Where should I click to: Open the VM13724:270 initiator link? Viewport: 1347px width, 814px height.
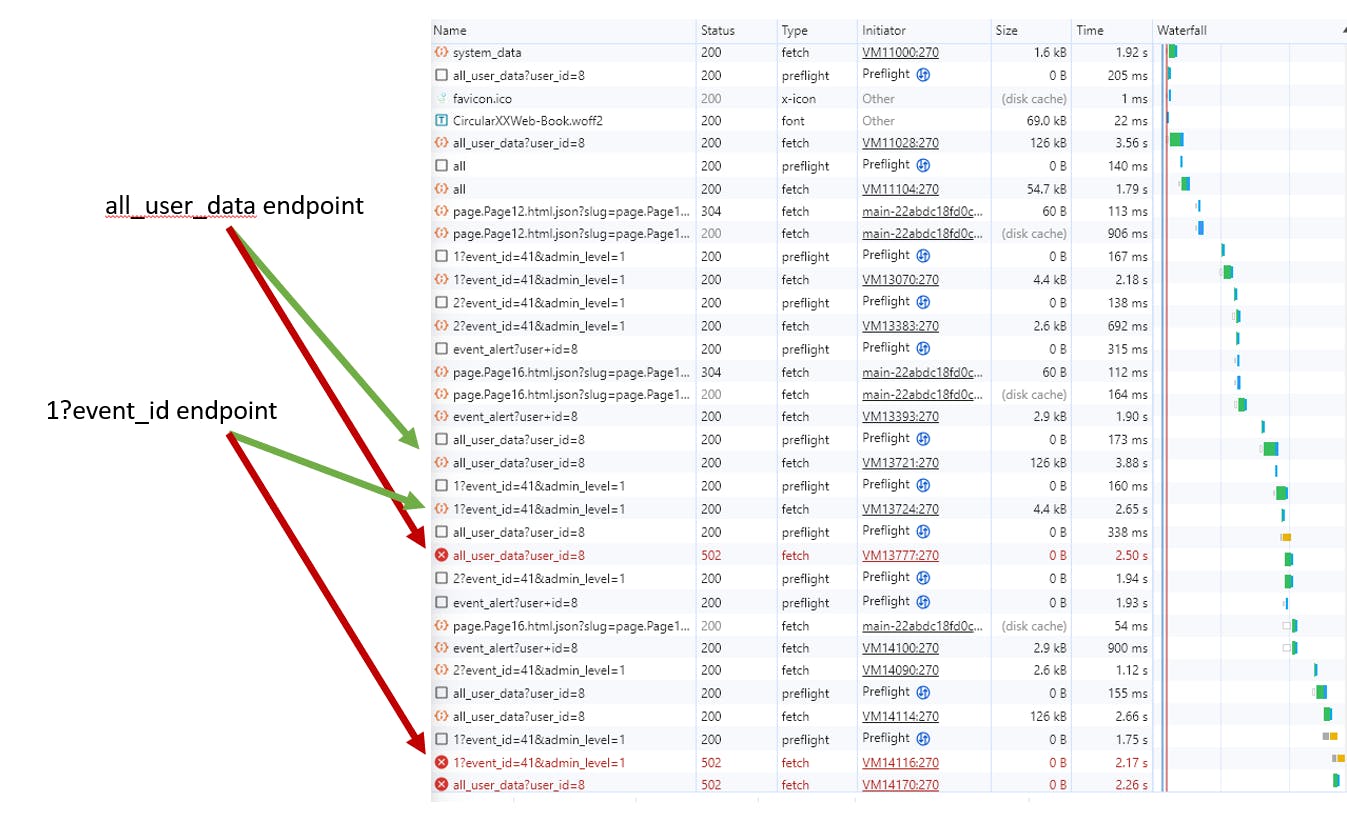click(900, 509)
